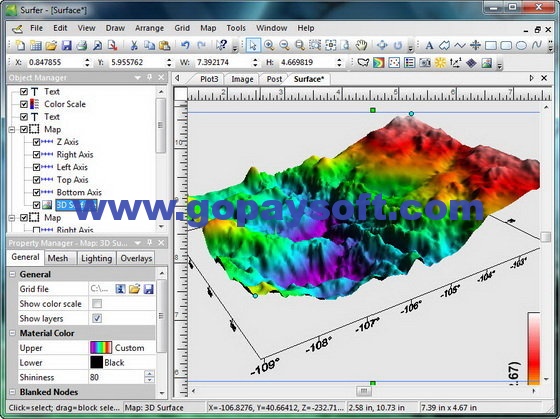The image size is (560, 419).
Task: Toggle Color Scale visibility checkbox
Action: point(24,104)
